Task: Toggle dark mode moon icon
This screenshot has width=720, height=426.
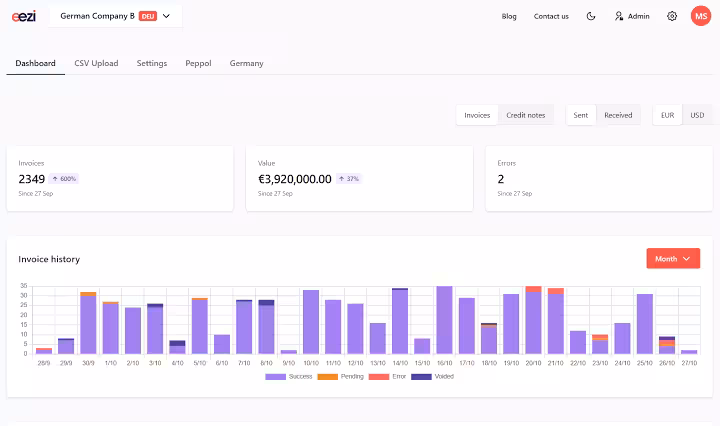Action: (591, 16)
